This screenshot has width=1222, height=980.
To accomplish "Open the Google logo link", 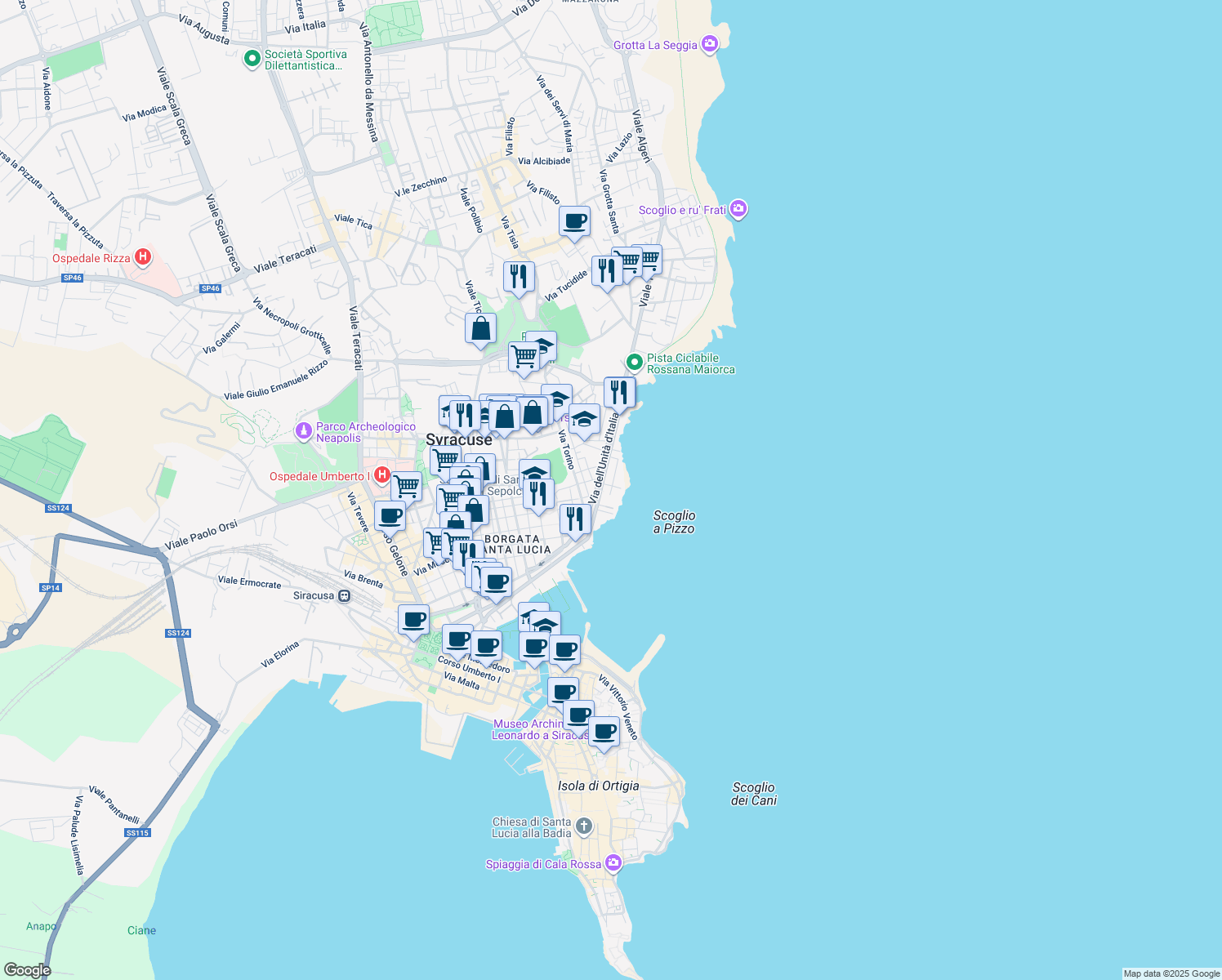I will [x=27, y=969].
